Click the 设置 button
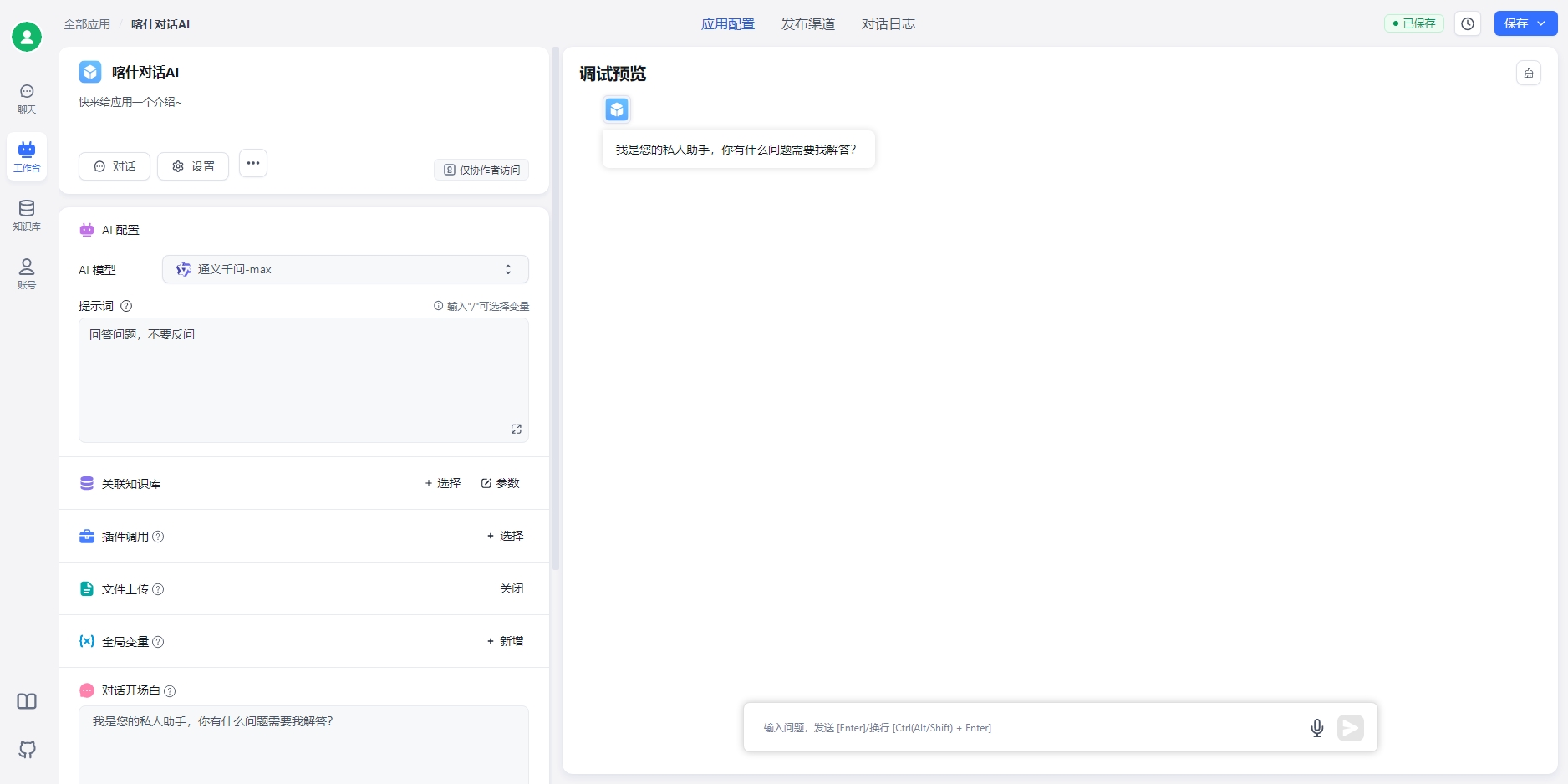 tap(193, 166)
